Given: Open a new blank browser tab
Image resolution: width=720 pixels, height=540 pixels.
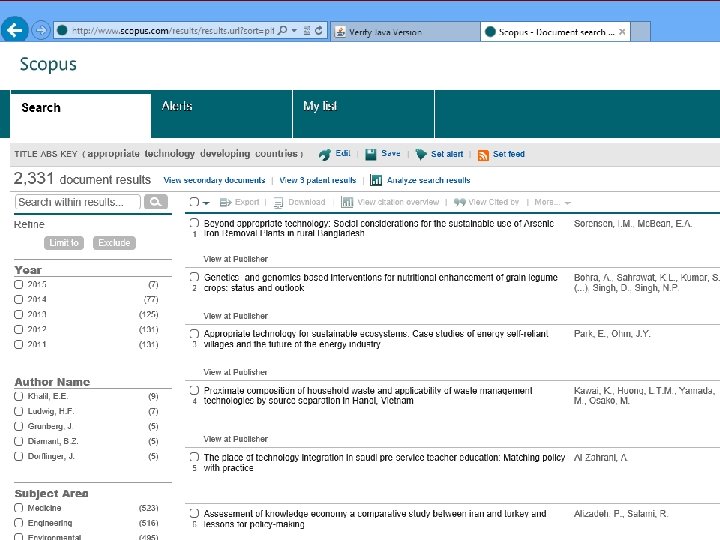Looking at the screenshot, I should coord(641,32).
